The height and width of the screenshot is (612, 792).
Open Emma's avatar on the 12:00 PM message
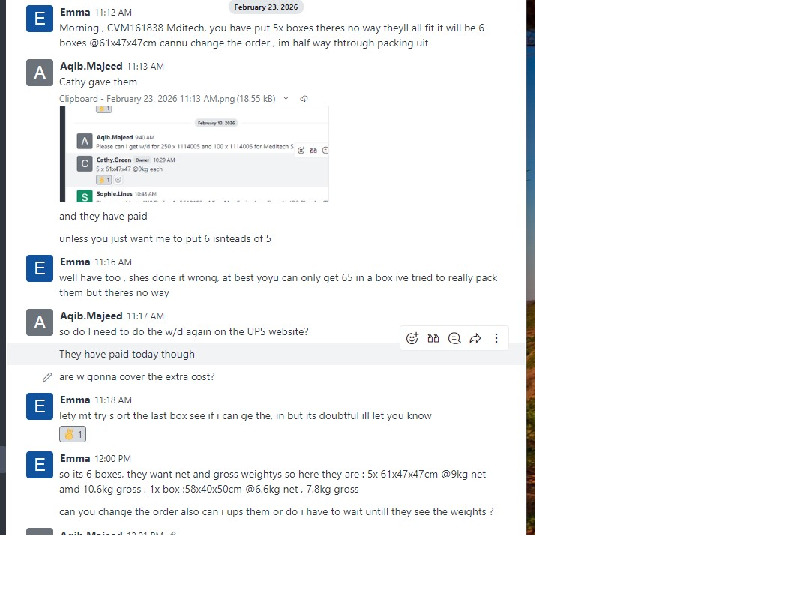[39, 465]
